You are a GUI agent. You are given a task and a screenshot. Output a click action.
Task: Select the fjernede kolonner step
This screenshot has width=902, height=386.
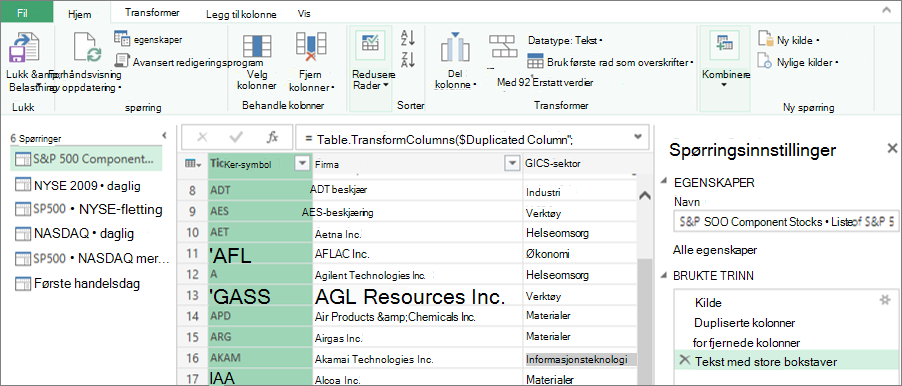746,343
